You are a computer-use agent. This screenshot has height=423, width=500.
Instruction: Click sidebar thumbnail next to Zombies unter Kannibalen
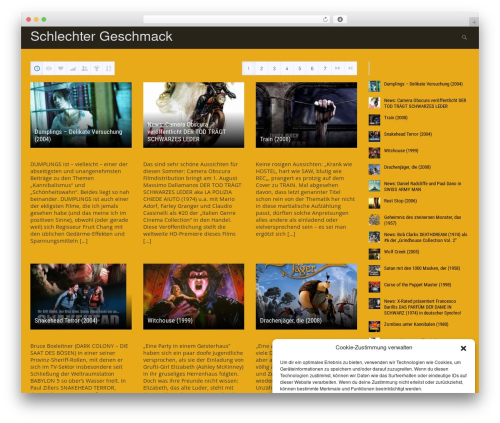point(374,326)
